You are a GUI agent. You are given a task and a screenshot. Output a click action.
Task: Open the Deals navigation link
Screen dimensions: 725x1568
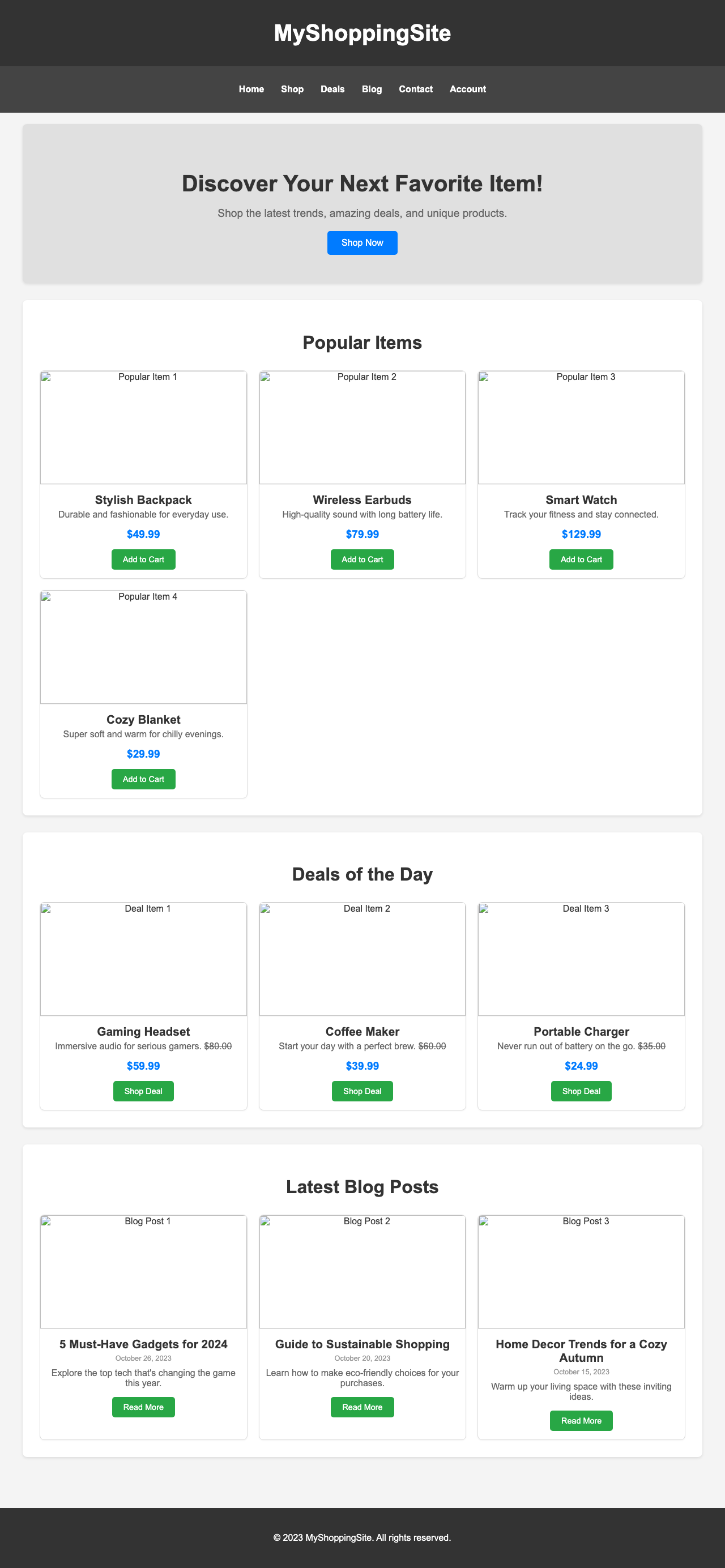(332, 89)
